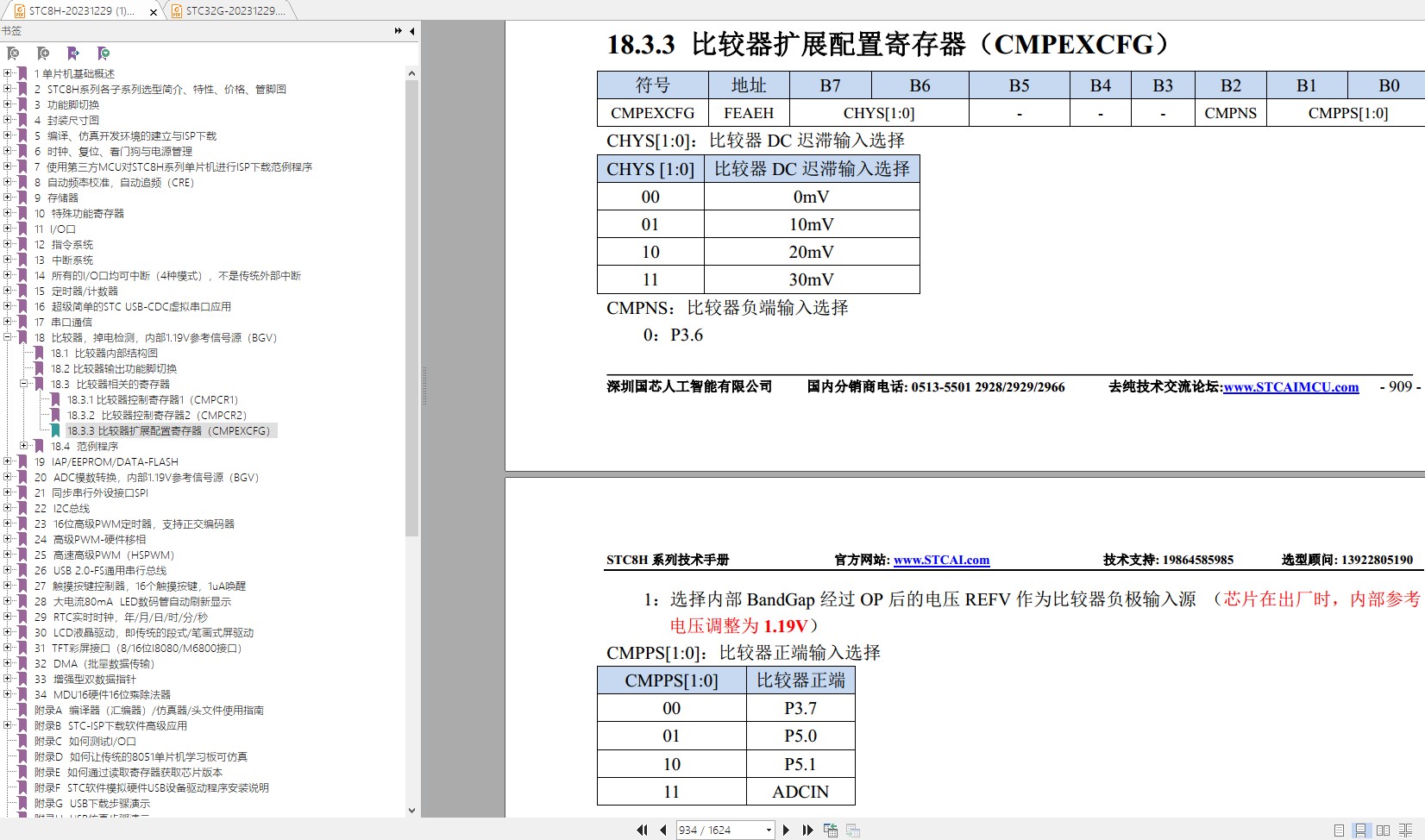1425x840 pixels.
Task: Switch to the STC32G-20231229 document tab
Action: (229, 10)
